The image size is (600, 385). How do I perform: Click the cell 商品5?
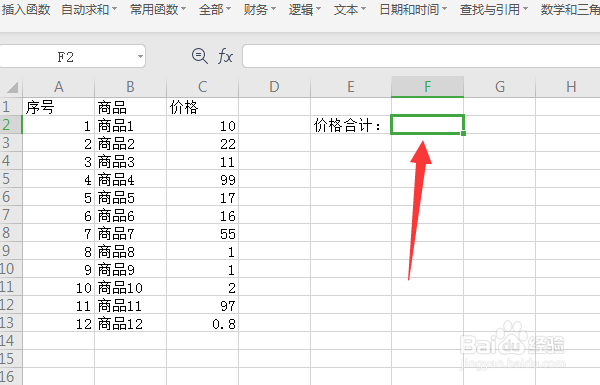coord(130,197)
